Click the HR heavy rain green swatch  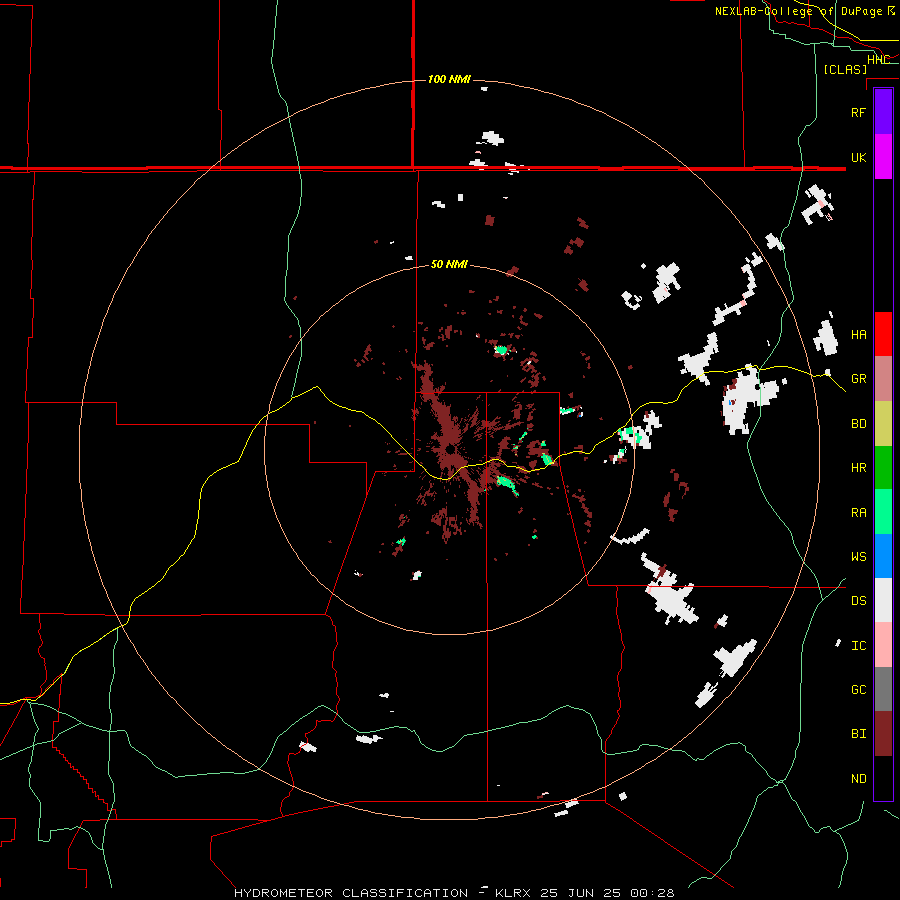[x=883, y=468]
